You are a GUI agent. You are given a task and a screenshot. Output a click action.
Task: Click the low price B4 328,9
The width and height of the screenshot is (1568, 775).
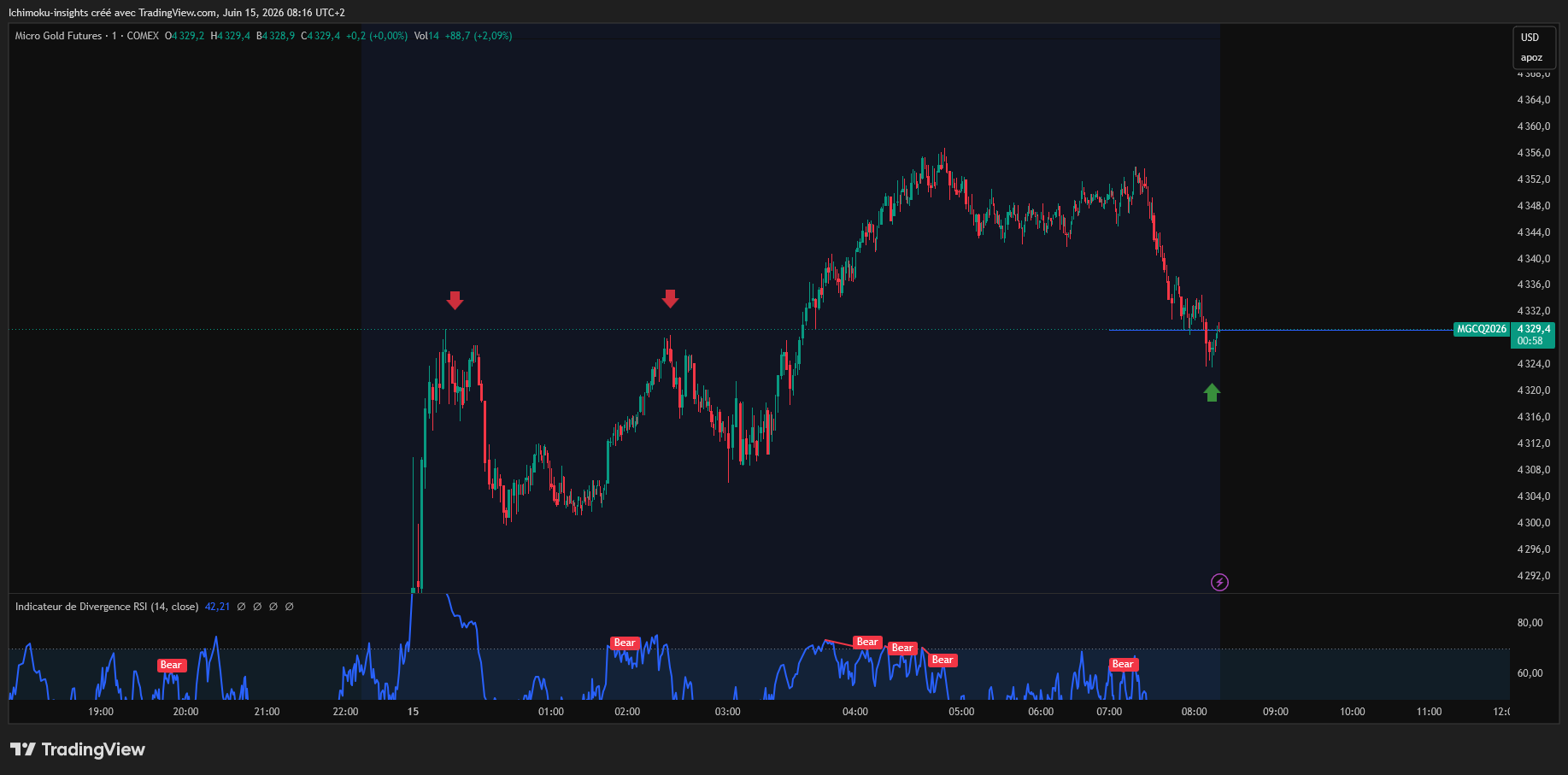pyautogui.click(x=275, y=36)
